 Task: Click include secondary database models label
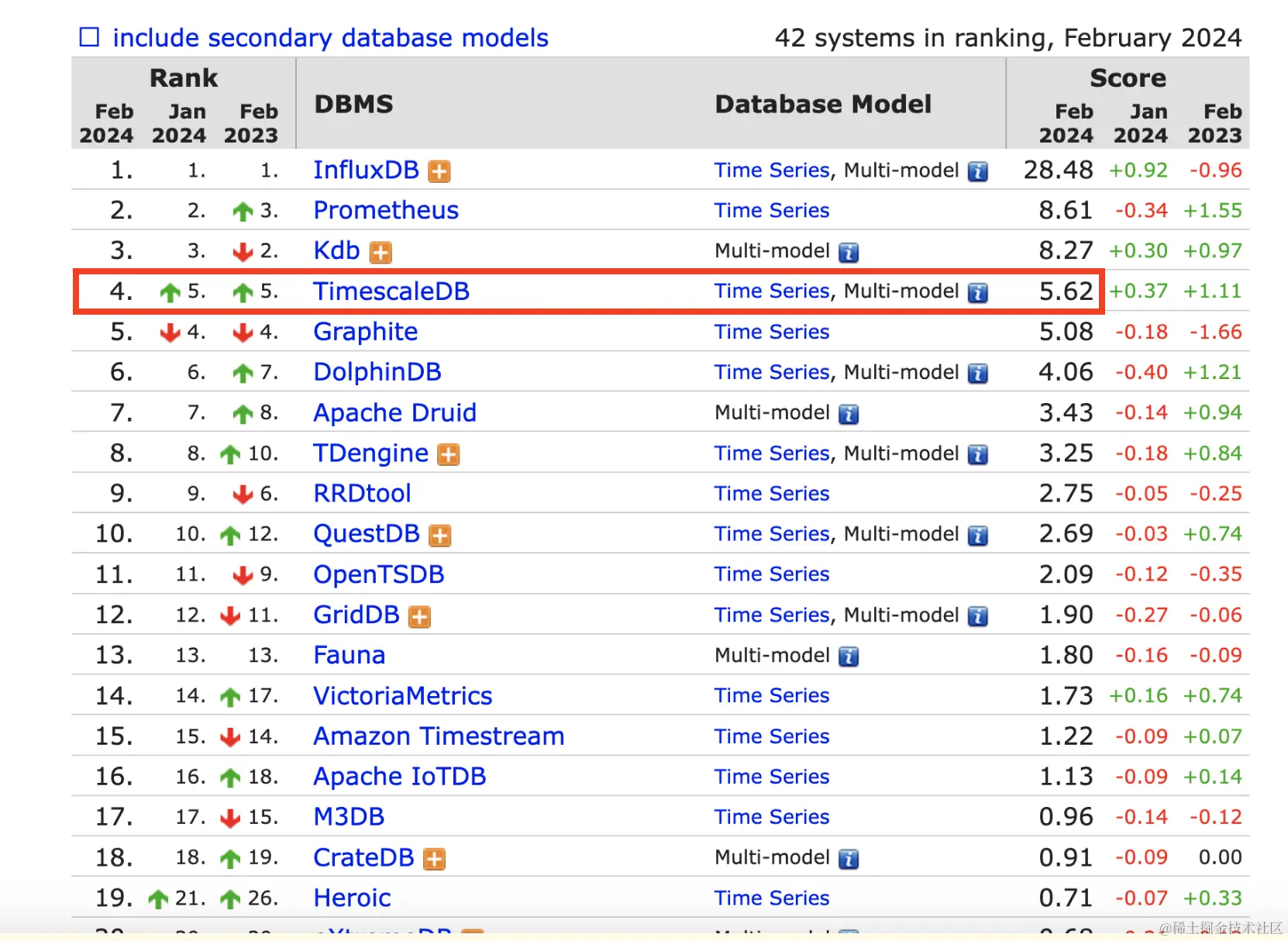[331, 37]
